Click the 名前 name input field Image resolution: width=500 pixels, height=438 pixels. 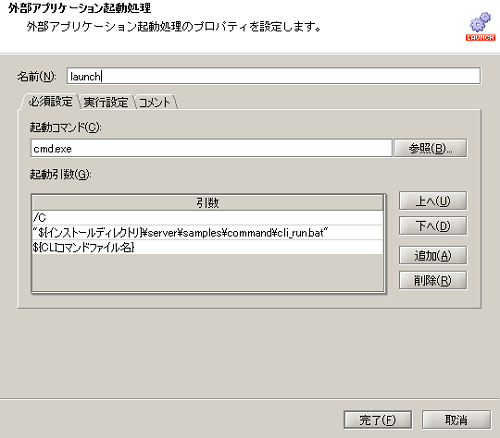click(273, 76)
